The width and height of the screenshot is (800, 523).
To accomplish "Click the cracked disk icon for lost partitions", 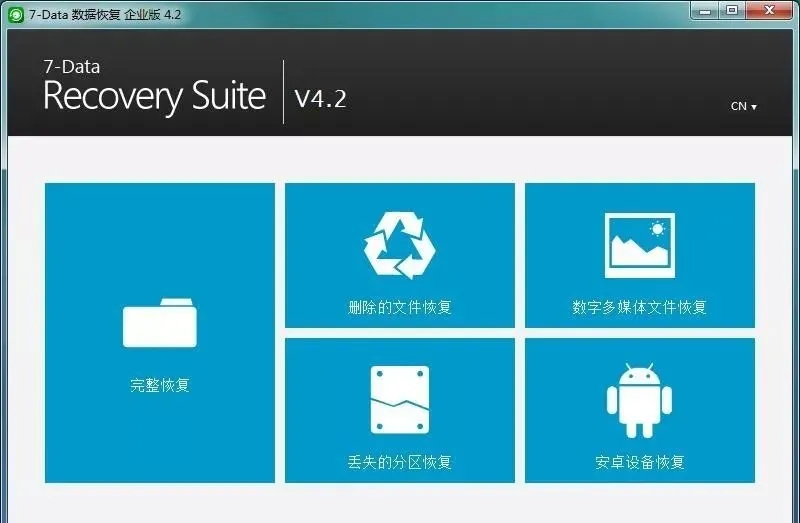I will pyautogui.click(x=399, y=400).
